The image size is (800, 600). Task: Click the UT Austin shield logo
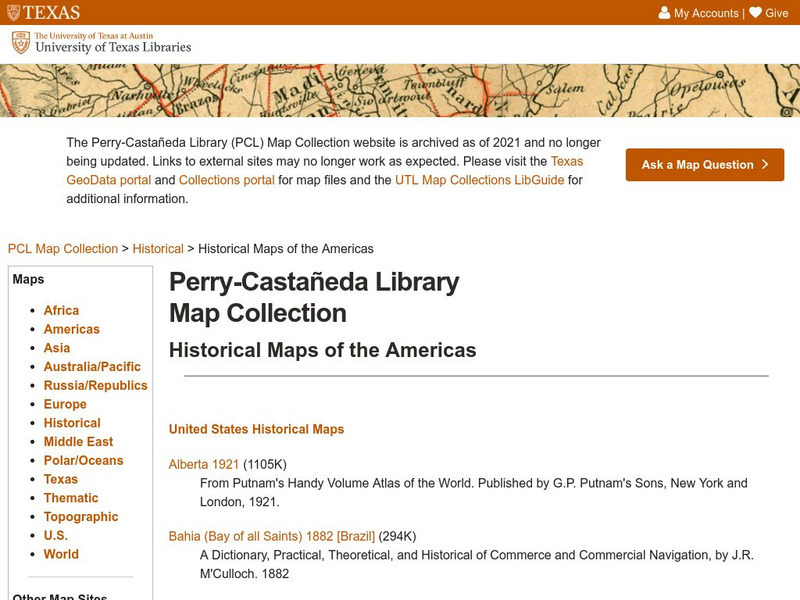point(15,13)
